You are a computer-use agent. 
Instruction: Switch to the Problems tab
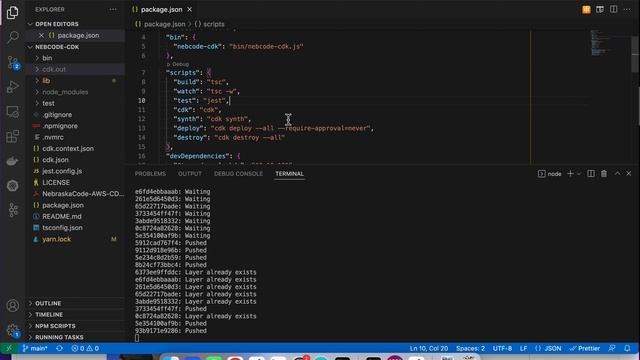(x=150, y=174)
